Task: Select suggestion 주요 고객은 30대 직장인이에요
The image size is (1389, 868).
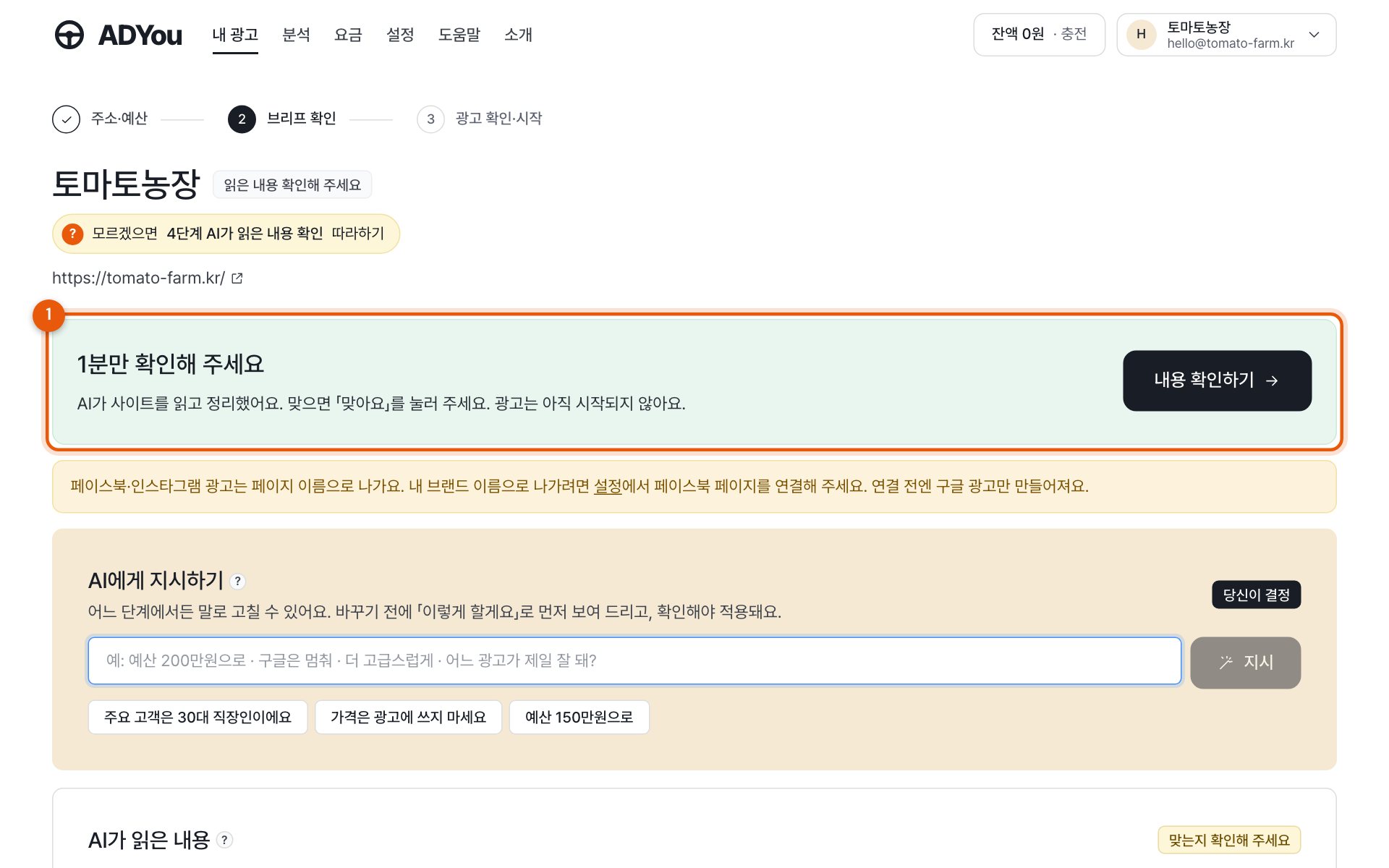Action: click(197, 717)
